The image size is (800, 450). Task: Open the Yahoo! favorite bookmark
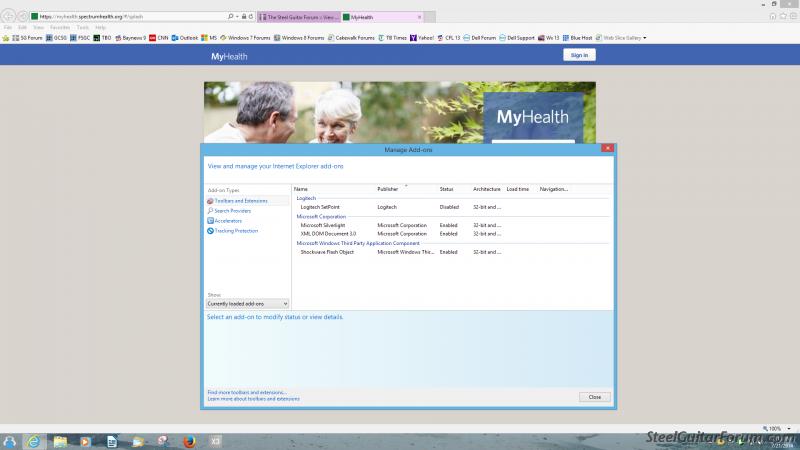422,38
